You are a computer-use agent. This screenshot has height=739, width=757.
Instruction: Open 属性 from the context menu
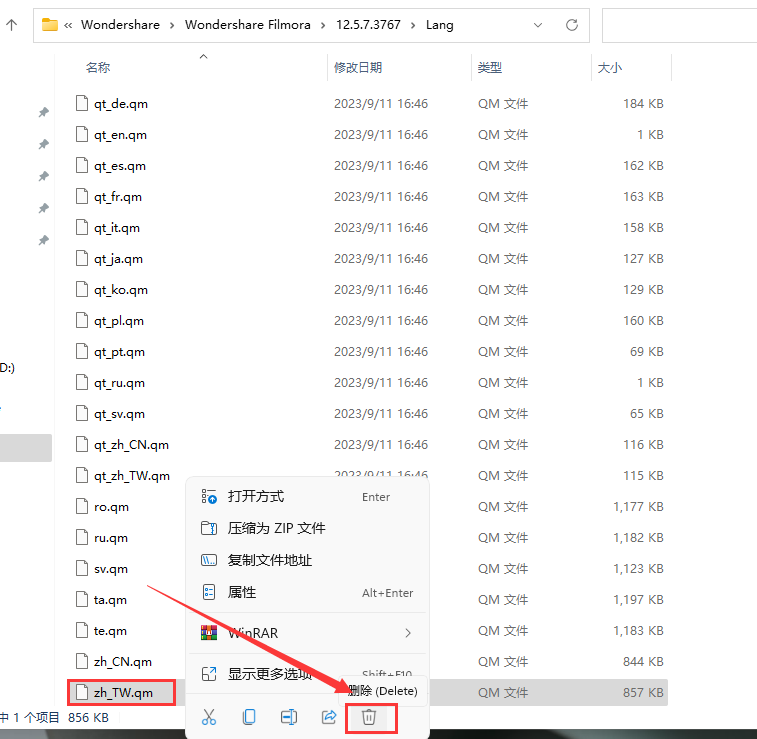pos(309,592)
